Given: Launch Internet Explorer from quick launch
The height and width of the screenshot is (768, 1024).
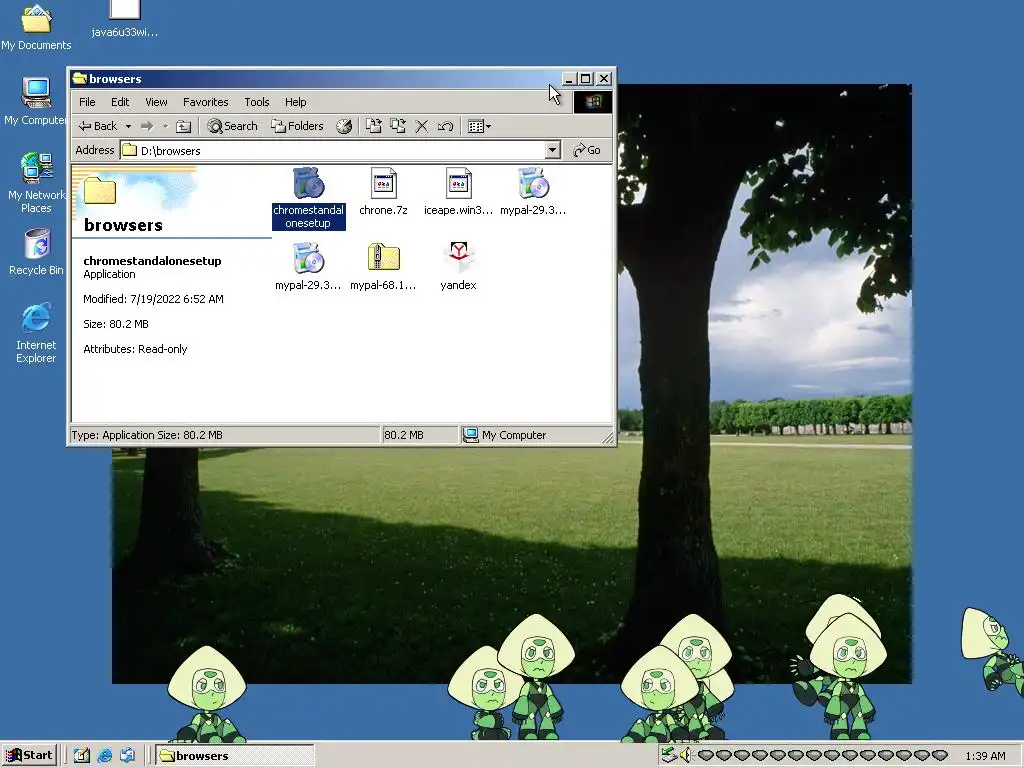Looking at the screenshot, I should [x=104, y=756].
